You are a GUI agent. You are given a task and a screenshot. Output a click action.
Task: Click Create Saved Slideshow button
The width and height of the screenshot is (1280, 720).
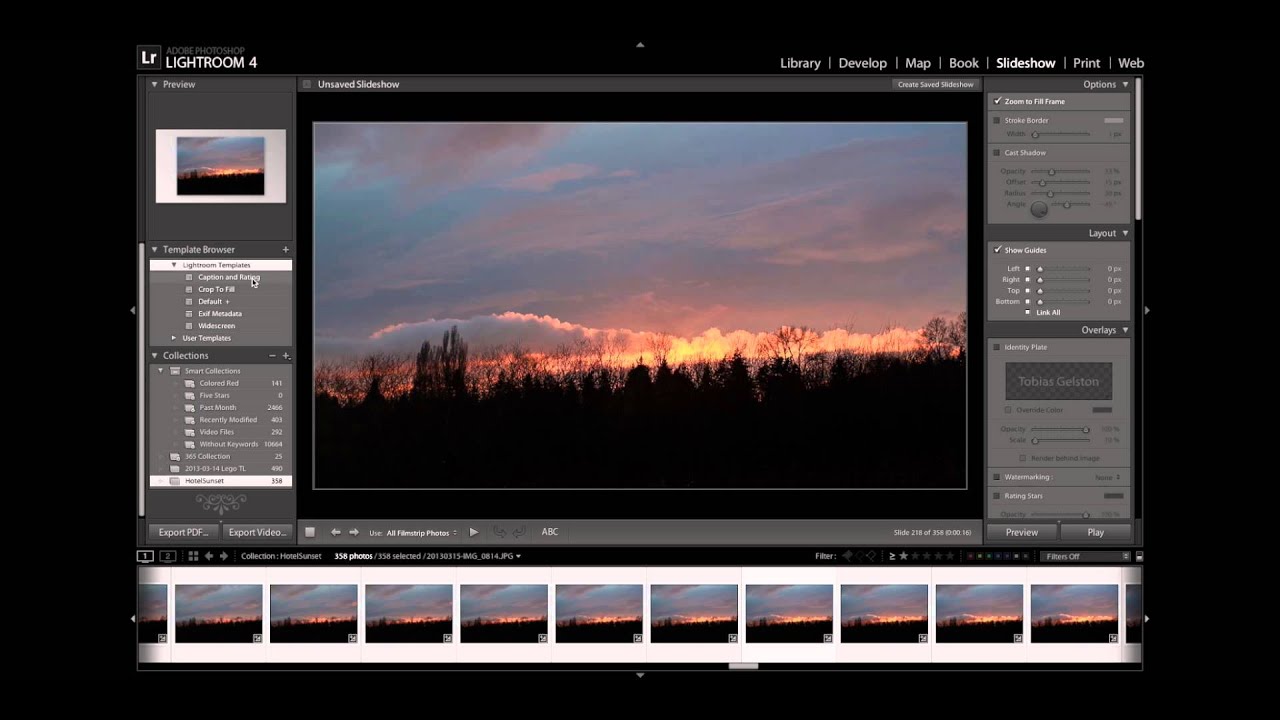click(935, 84)
